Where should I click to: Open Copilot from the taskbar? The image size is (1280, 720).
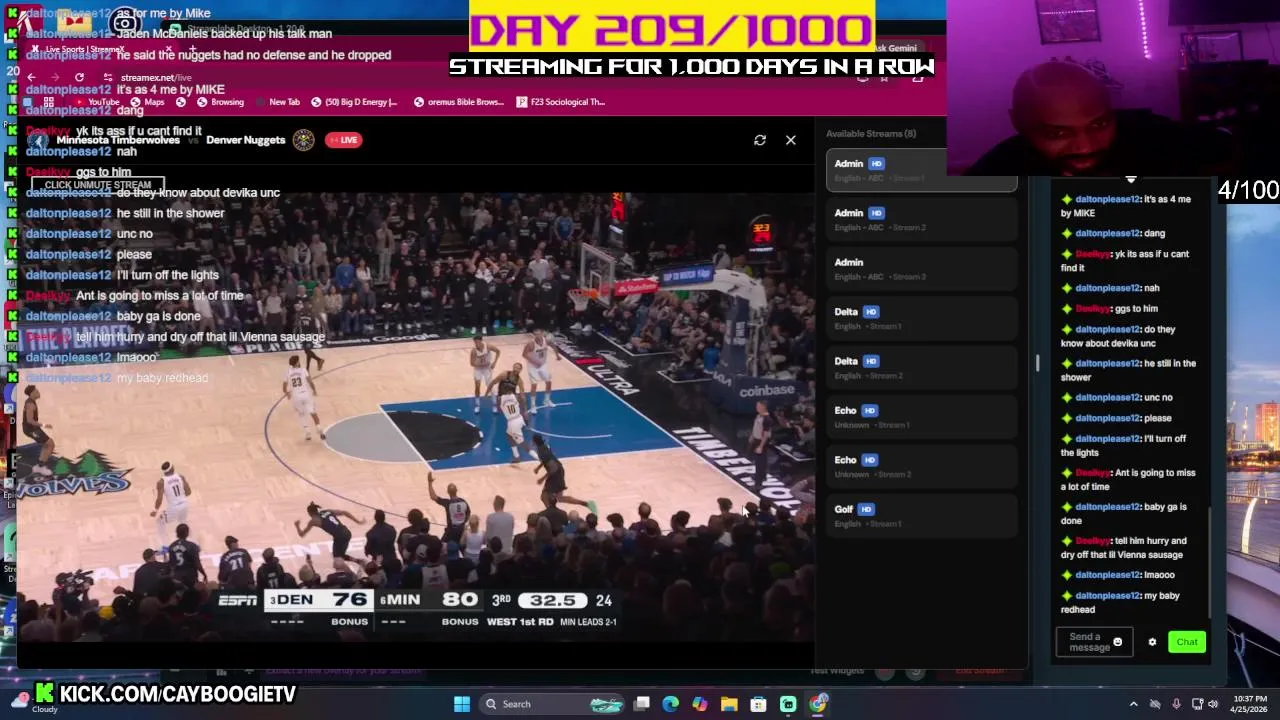(x=700, y=704)
